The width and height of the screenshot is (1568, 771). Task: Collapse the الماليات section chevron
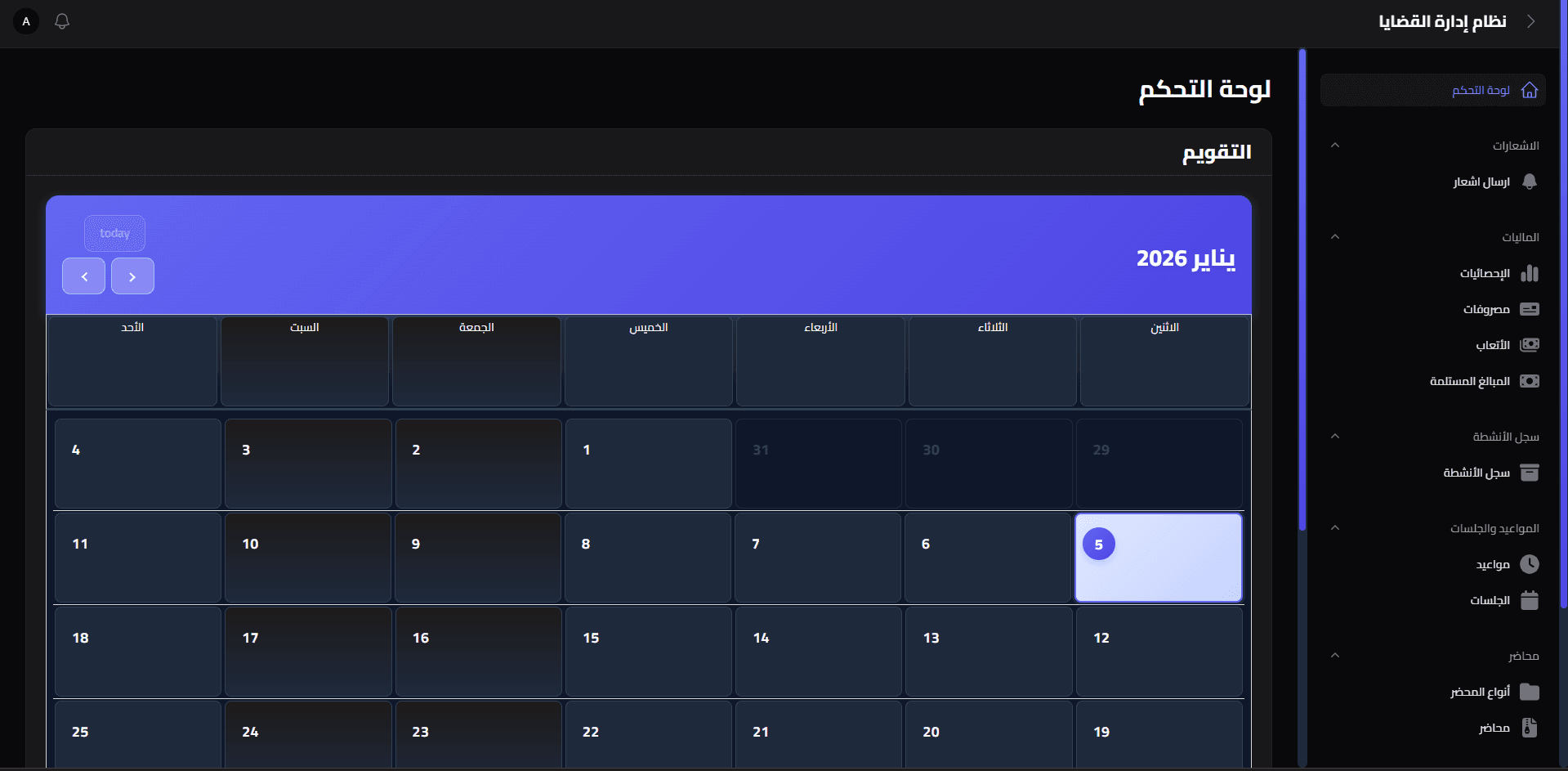[1335, 237]
